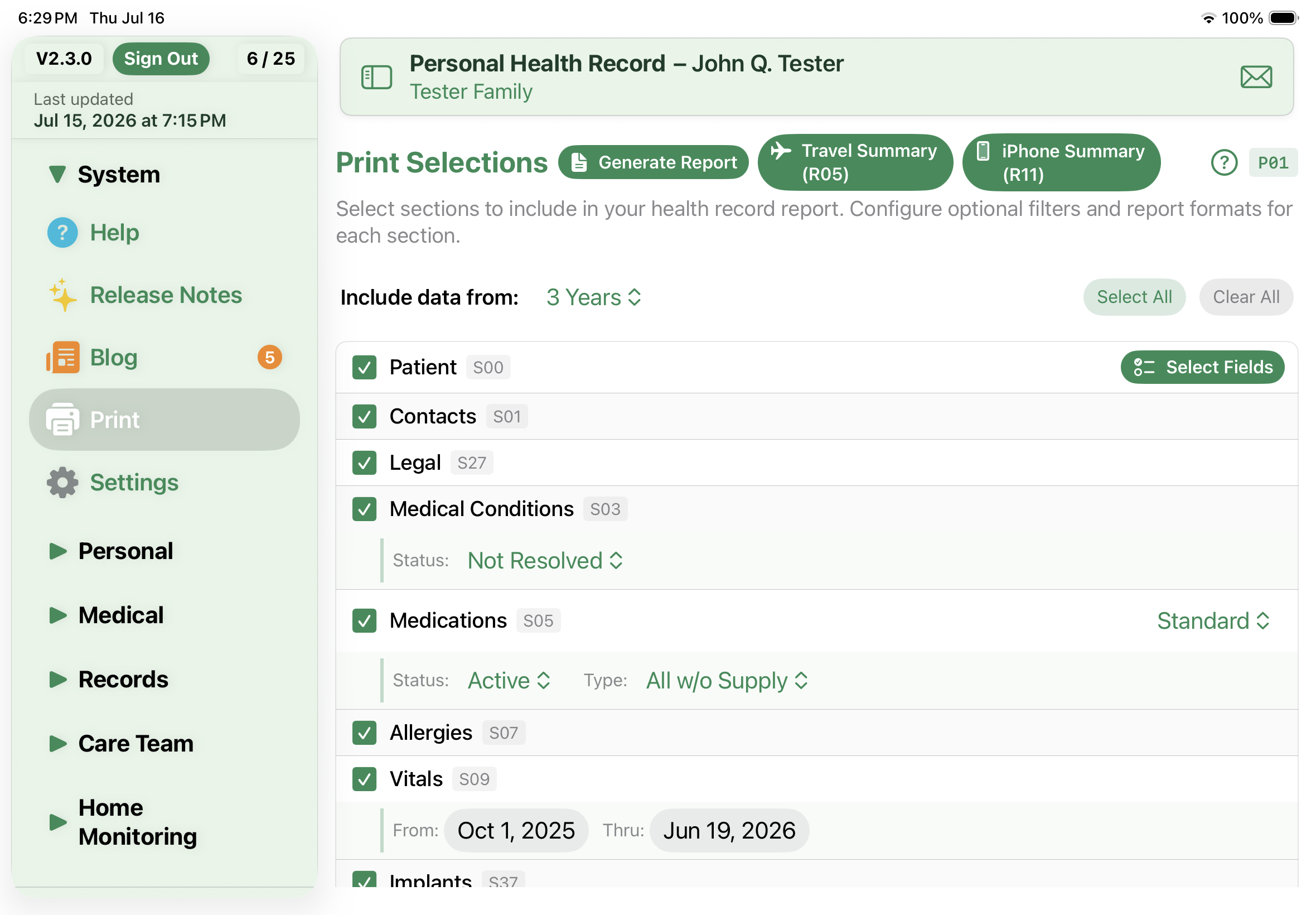This screenshot has height=915, width=1316.
Task: Expand the Personal section
Action: [x=57, y=551]
